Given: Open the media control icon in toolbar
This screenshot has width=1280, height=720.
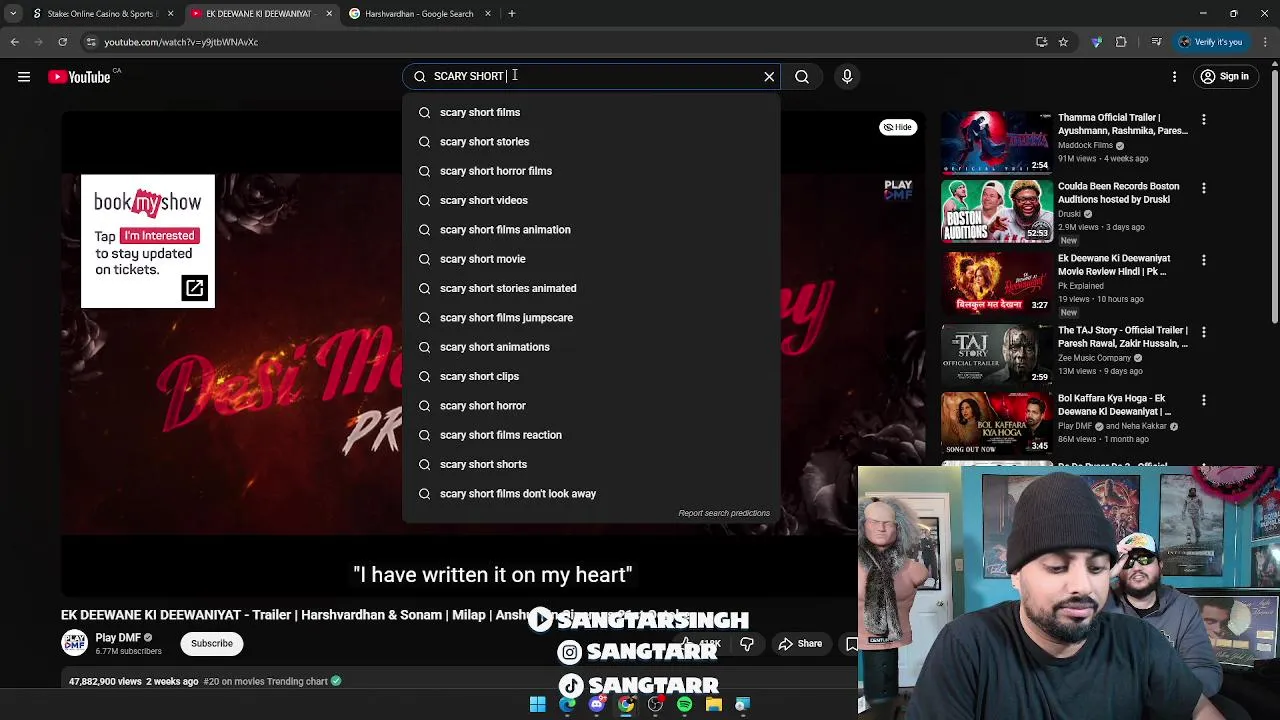Looking at the screenshot, I should point(1157,42).
